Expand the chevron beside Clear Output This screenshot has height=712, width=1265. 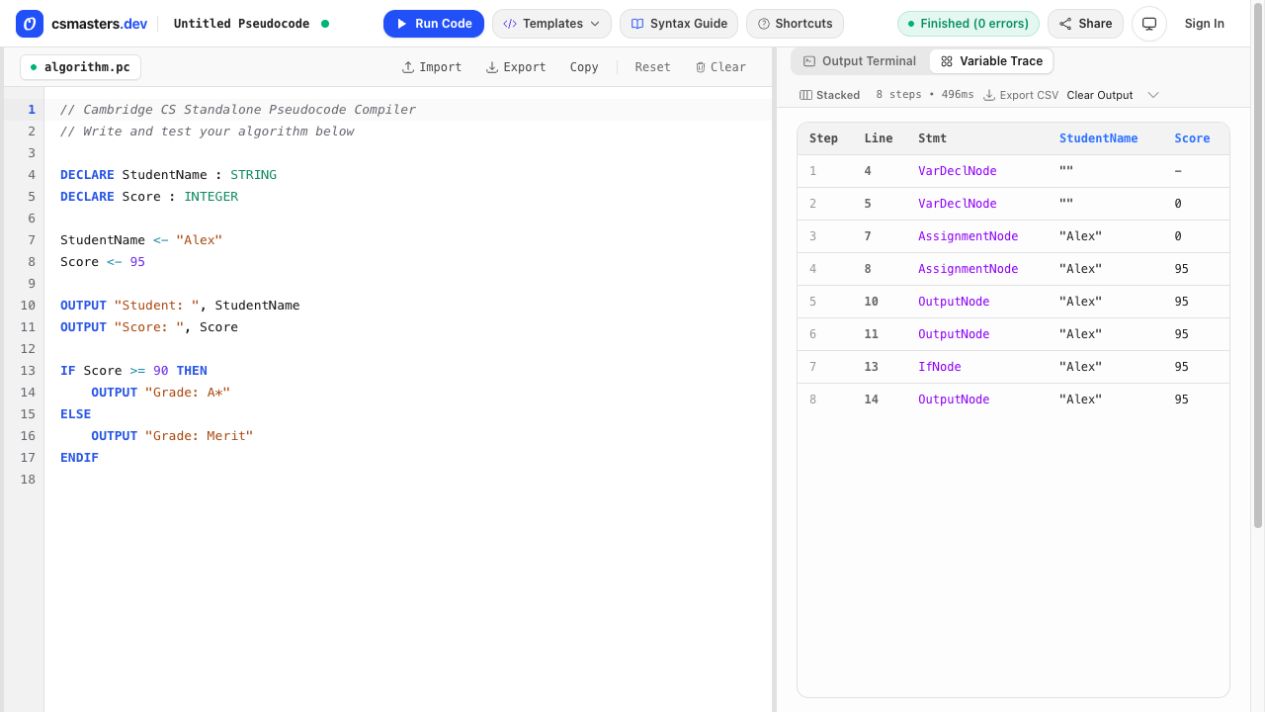(x=1153, y=95)
